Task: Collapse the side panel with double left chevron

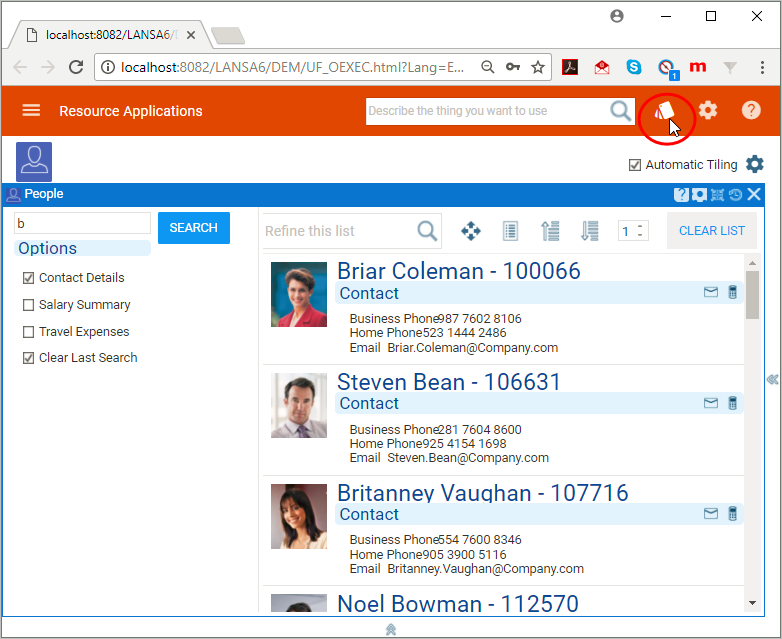Action: [773, 380]
